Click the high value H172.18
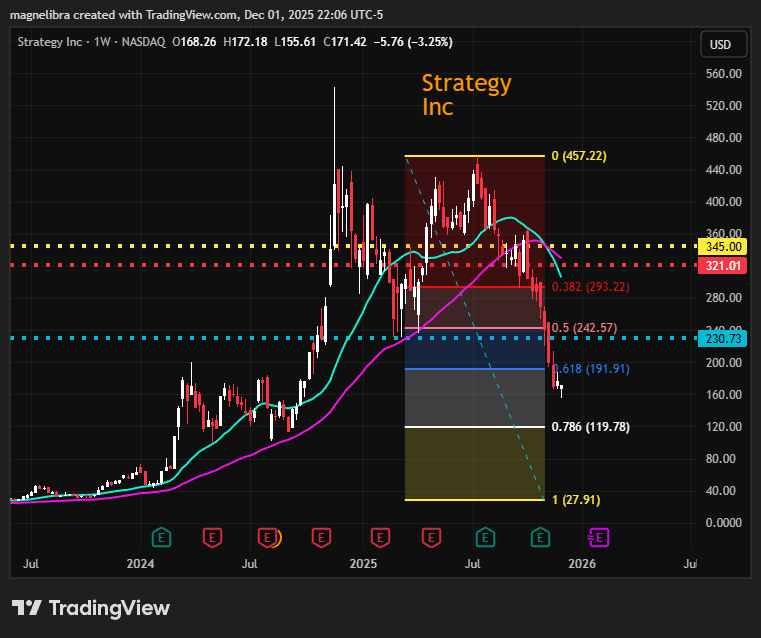 (245, 42)
